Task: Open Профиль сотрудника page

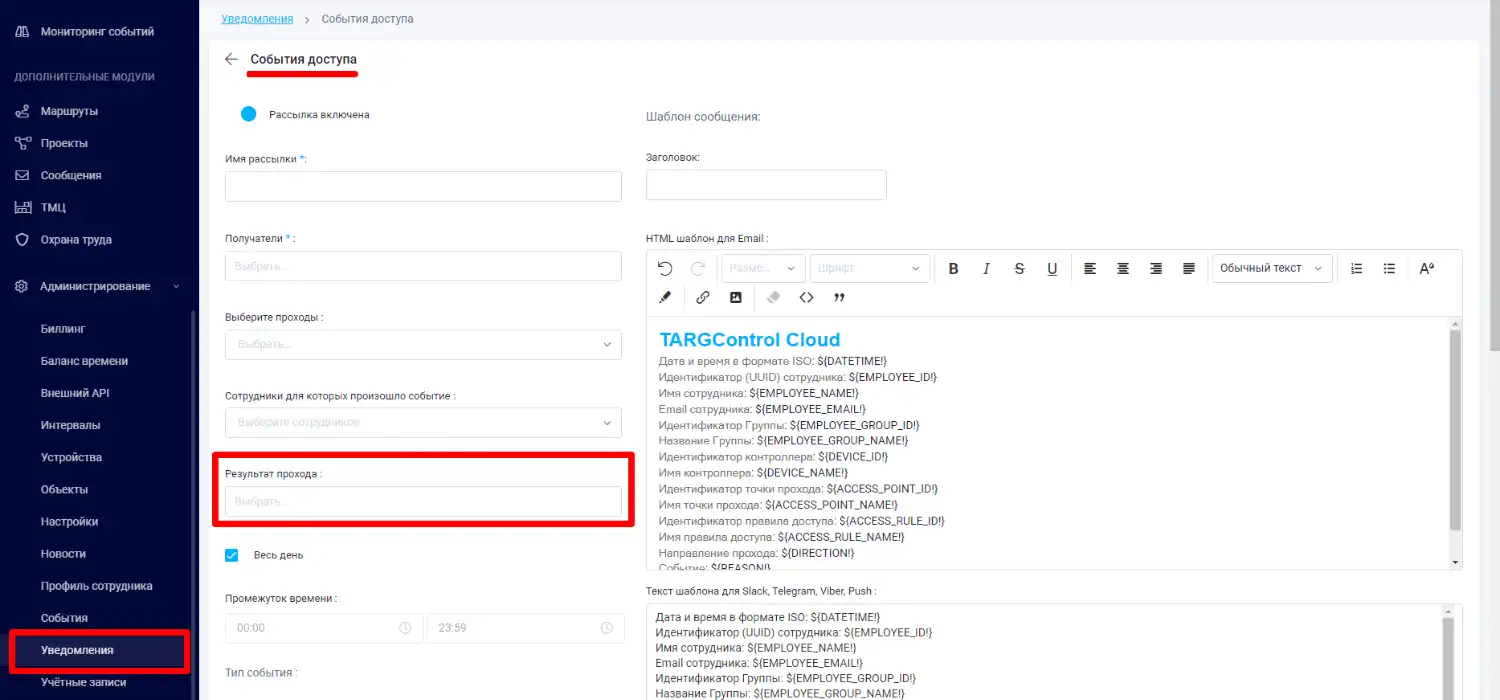Action: coord(96,585)
